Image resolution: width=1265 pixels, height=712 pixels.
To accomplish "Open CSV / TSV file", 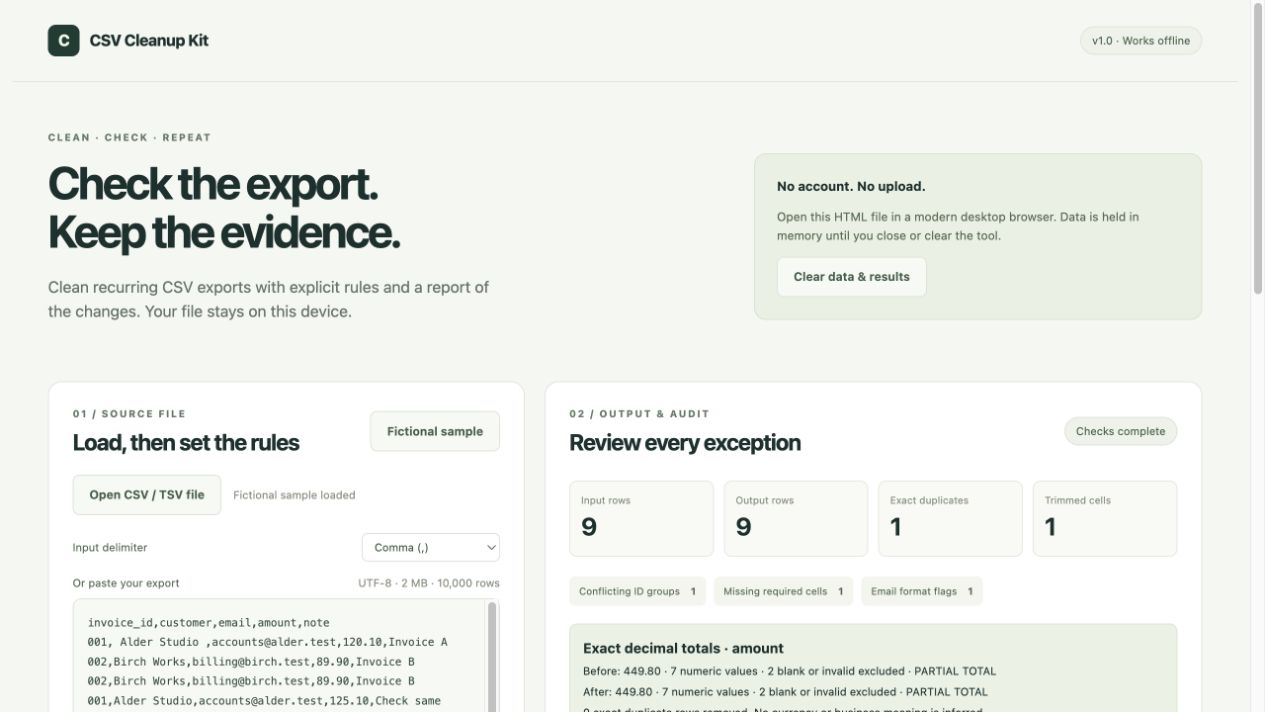I will (147, 495).
